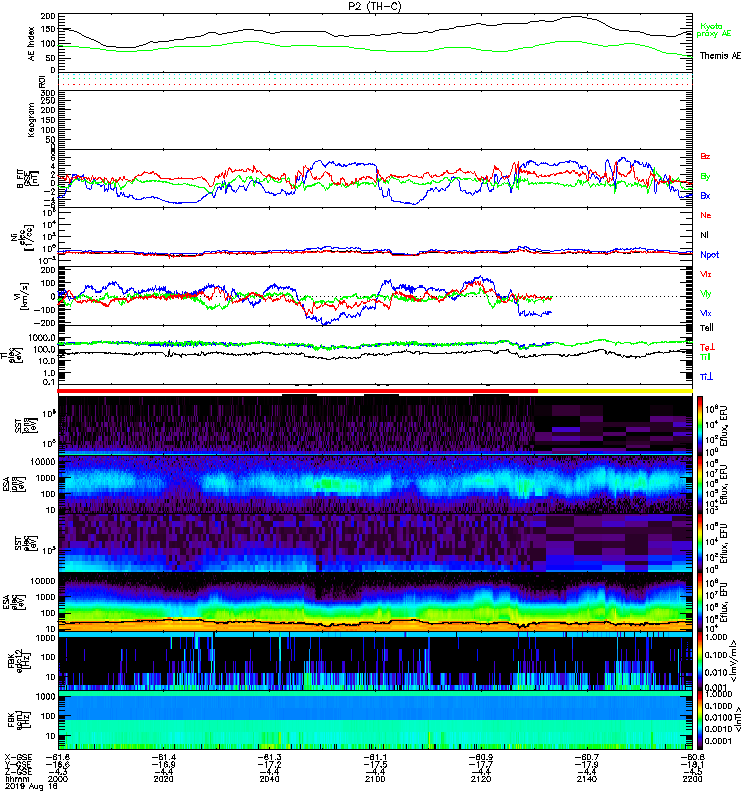Select the green Ti parallel legend label
750x800 pixels.
(x=706, y=357)
